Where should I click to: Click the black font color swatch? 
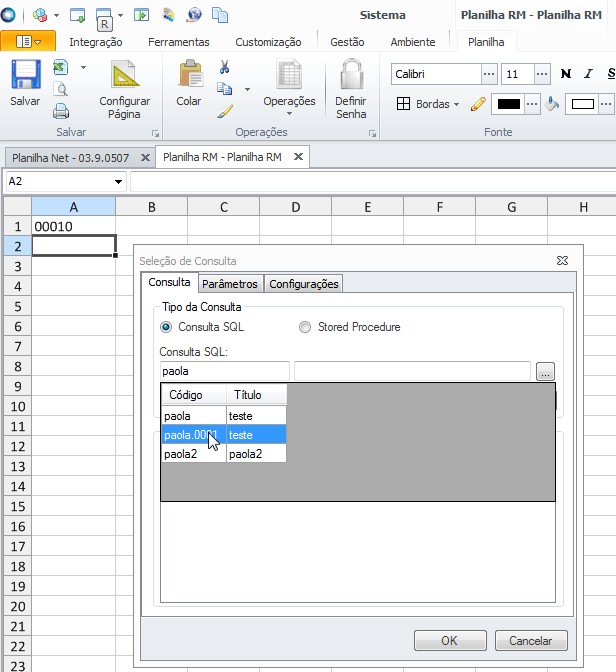click(508, 104)
